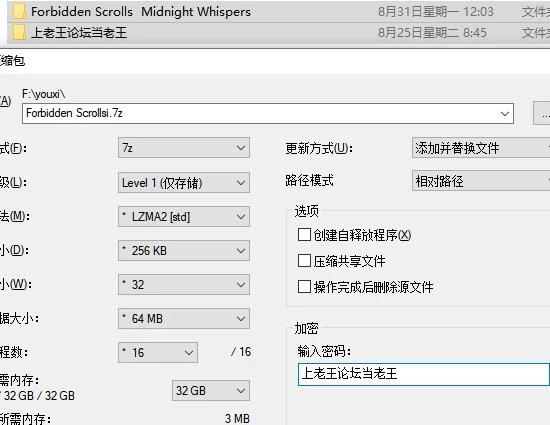Enable 创建自释放程序(X) checkbox
This screenshot has height=425, width=550.
pyautogui.click(x=304, y=235)
